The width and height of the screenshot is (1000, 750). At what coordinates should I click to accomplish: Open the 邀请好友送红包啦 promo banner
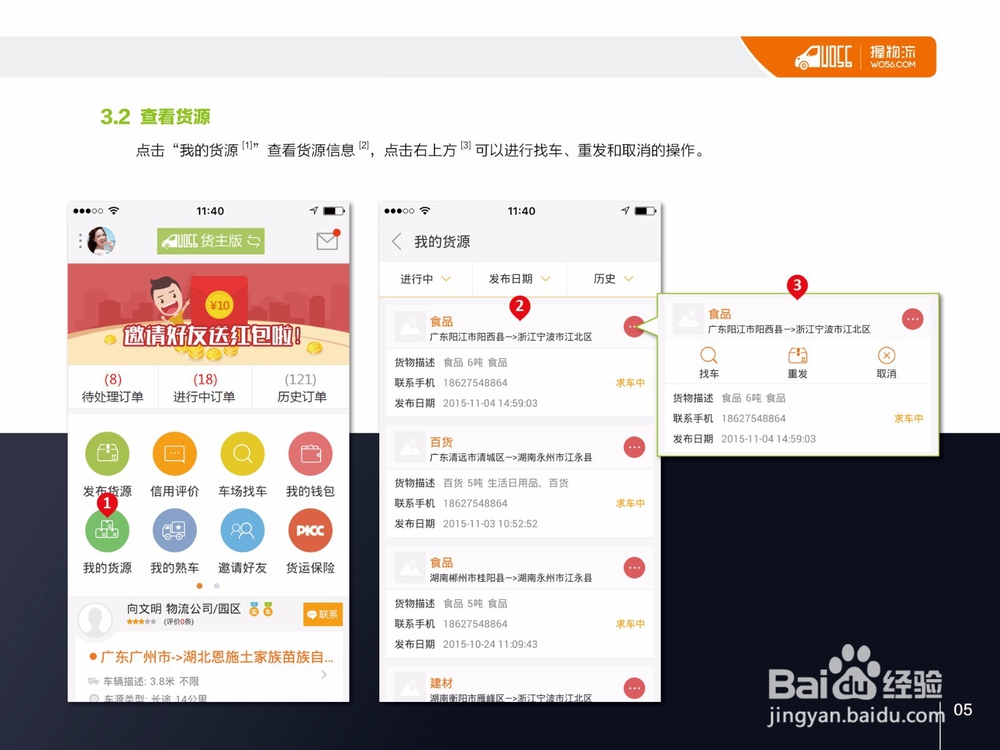[x=209, y=314]
